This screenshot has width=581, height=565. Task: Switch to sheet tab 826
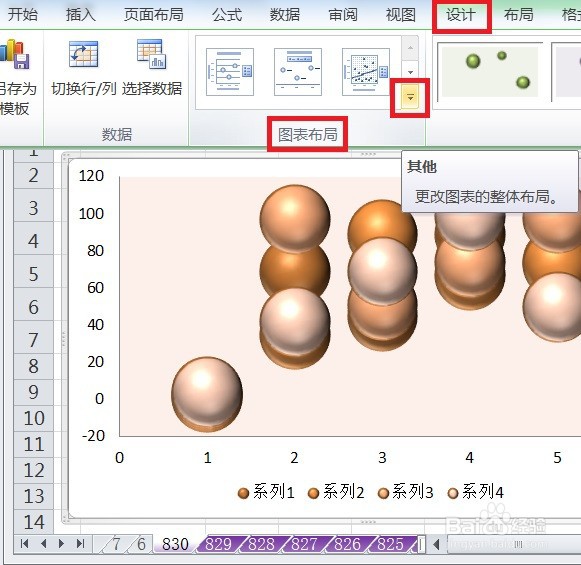[x=347, y=544]
